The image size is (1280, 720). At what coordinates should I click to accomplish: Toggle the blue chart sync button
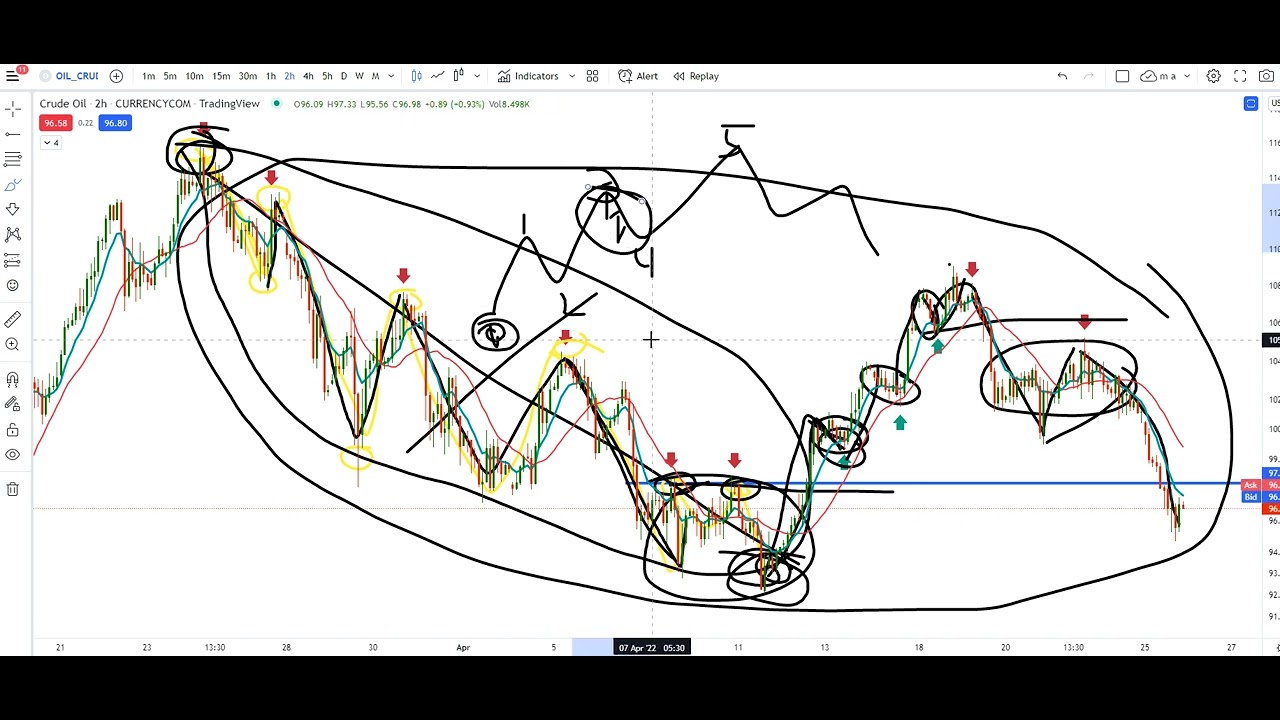[x=1251, y=104]
